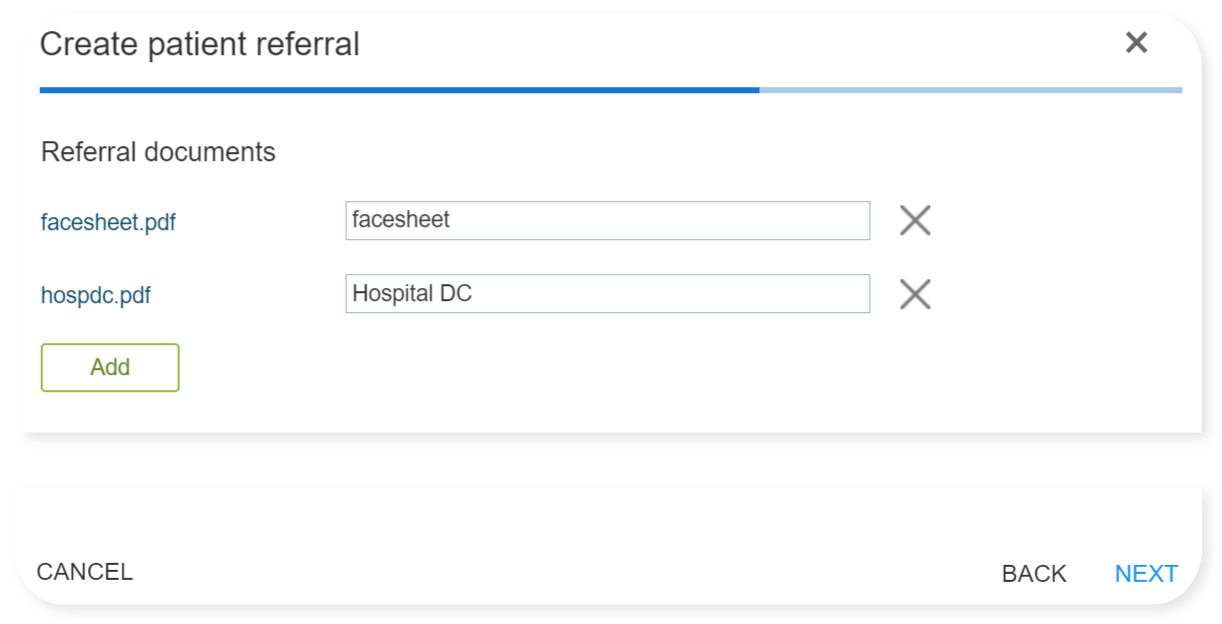Click the Hospital DC description field

pos(607,294)
